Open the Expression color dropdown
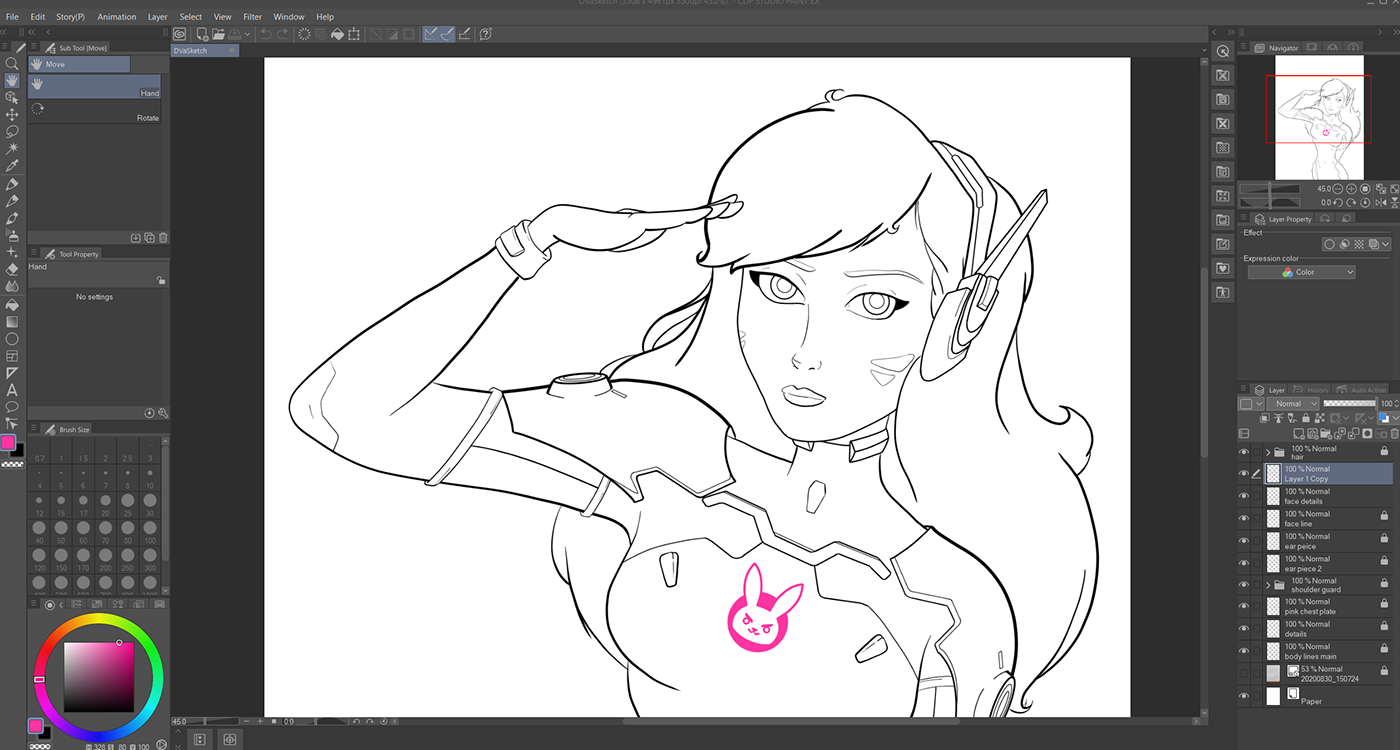This screenshot has width=1400, height=750. tap(1300, 271)
